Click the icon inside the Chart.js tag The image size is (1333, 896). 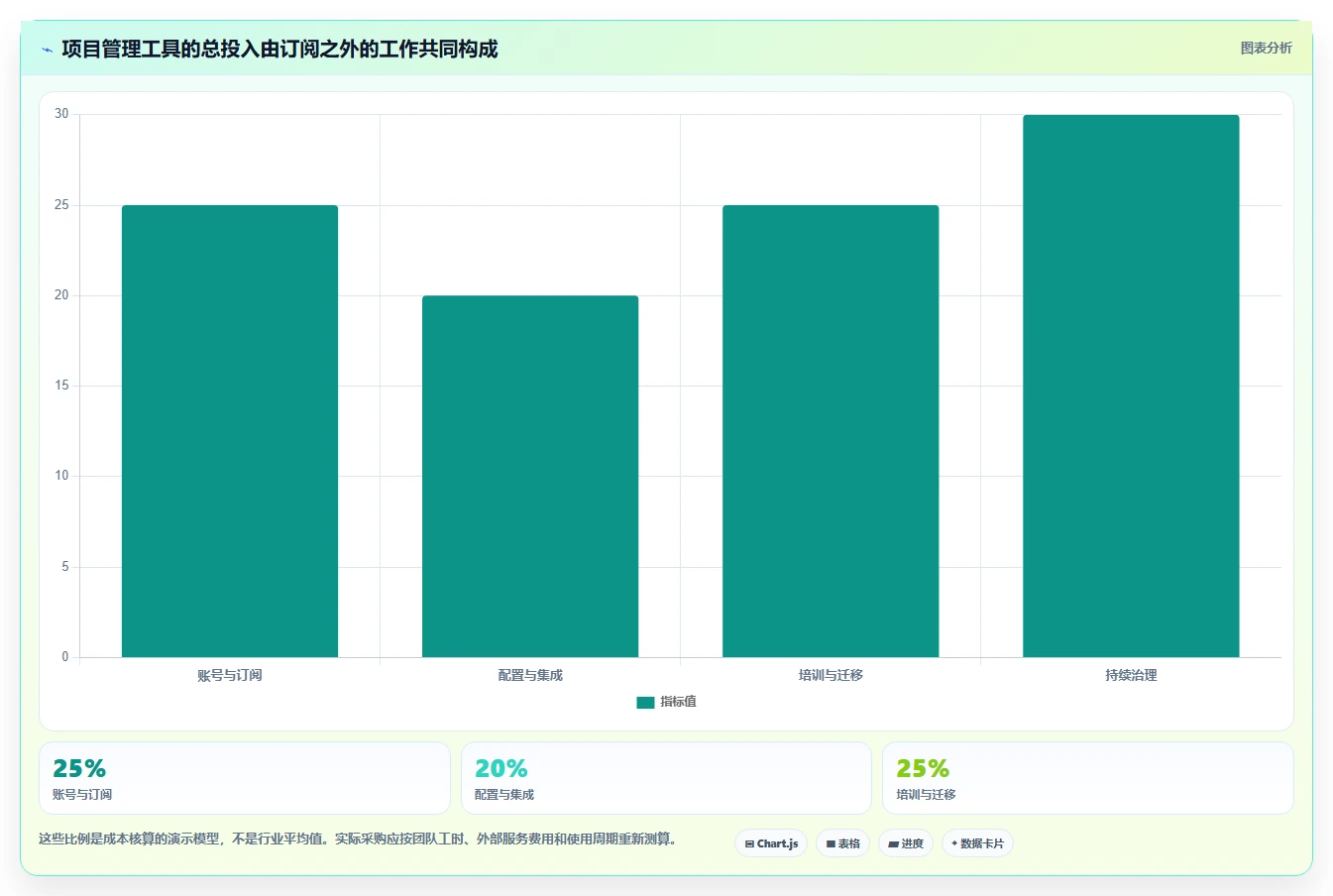(x=749, y=844)
